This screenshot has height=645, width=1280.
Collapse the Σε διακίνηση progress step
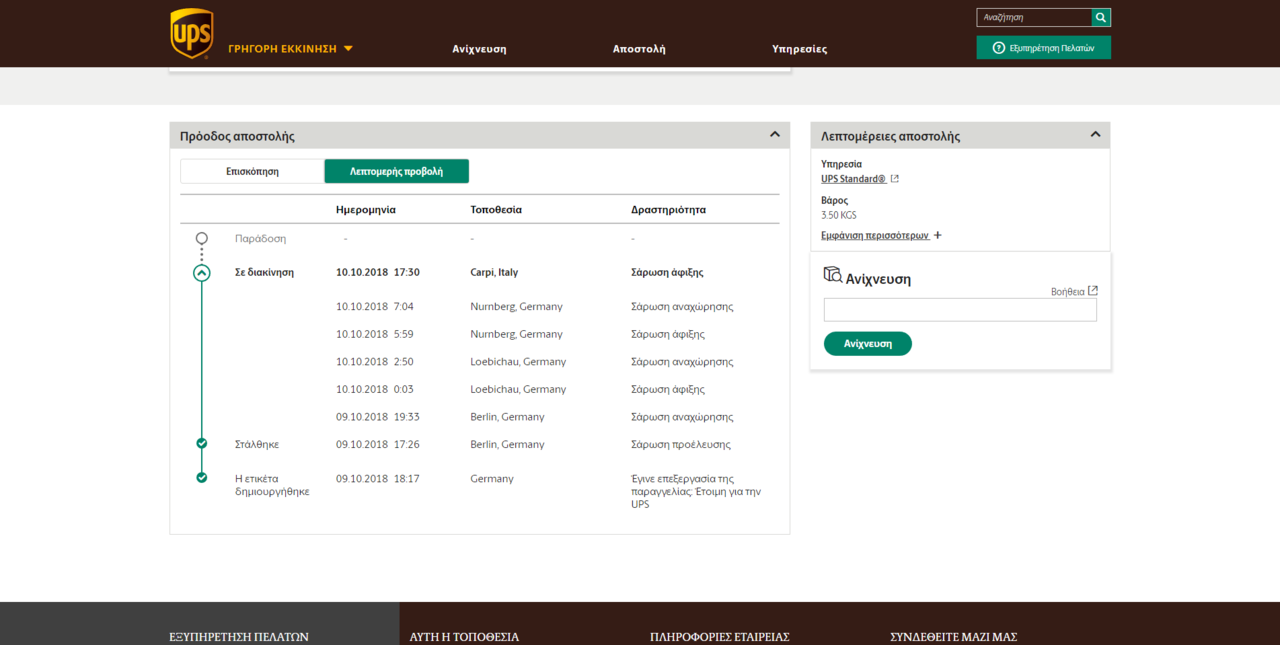tap(202, 272)
